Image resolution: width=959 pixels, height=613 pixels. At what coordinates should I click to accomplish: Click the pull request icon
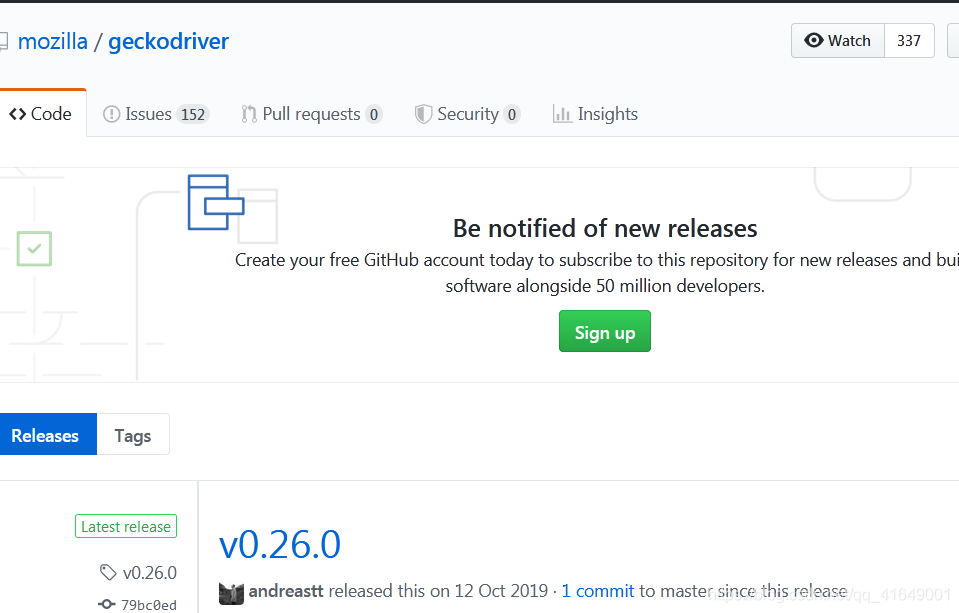click(x=248, y=114)
